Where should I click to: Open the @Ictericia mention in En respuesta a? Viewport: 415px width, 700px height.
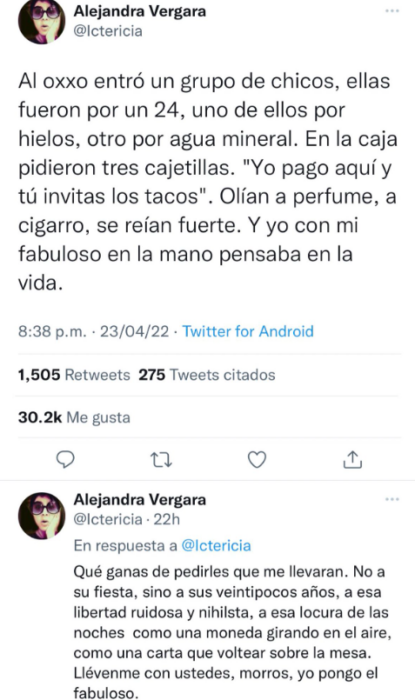coord(216,545)
